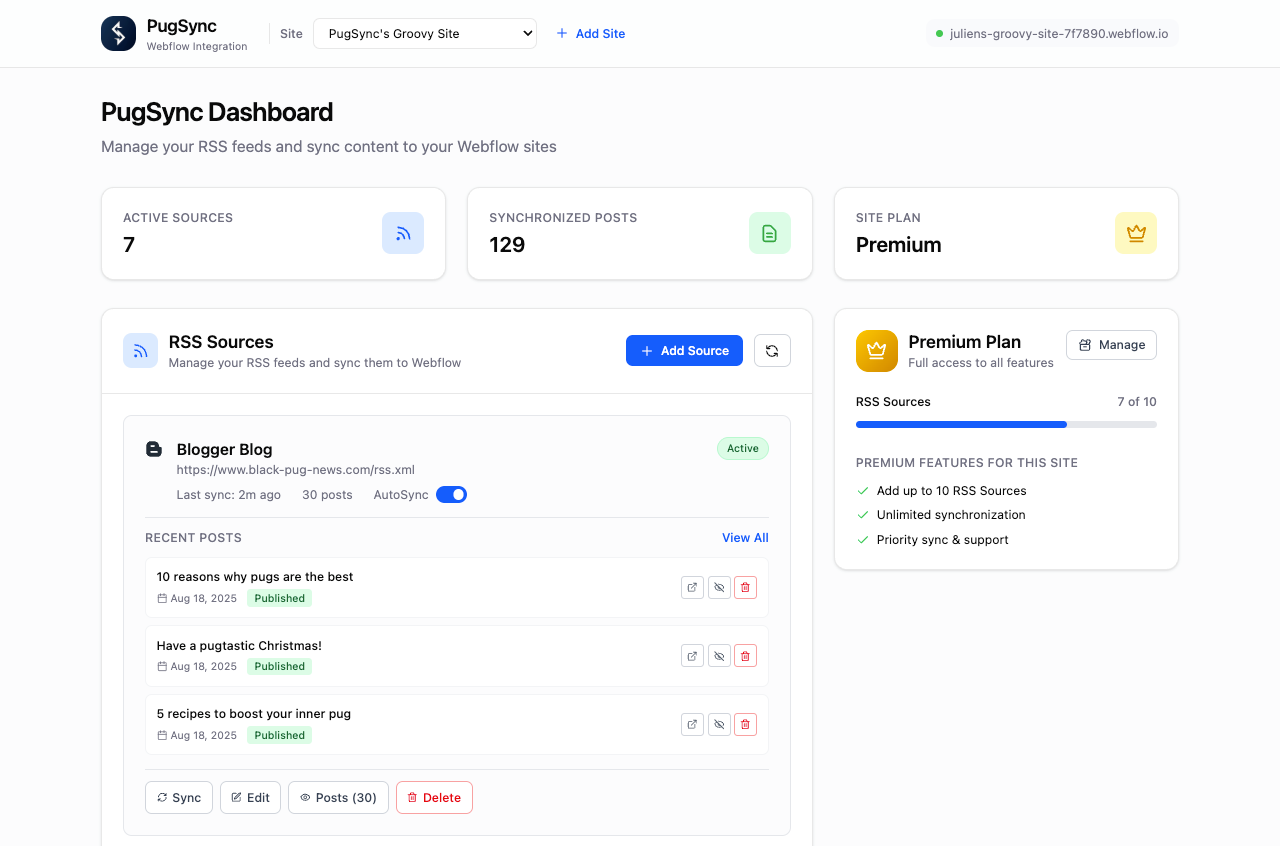Open the juliens-groovy-site webflow.io domain badge
1280x846 pixels.
(1052, 33)
